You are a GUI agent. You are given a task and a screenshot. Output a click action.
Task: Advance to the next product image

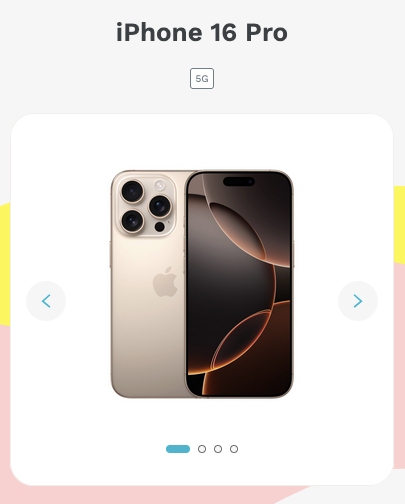[x=358, y=301]
